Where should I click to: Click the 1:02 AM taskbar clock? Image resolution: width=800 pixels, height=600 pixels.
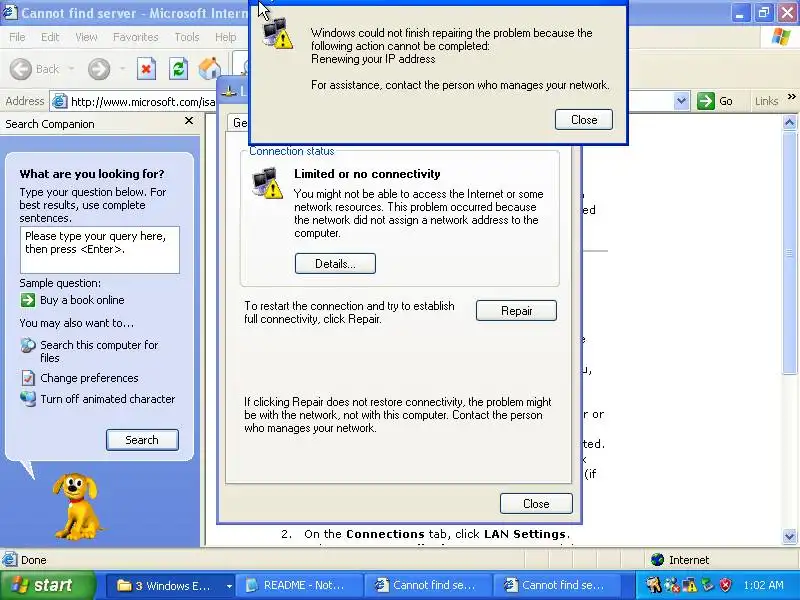click(763, 585)
